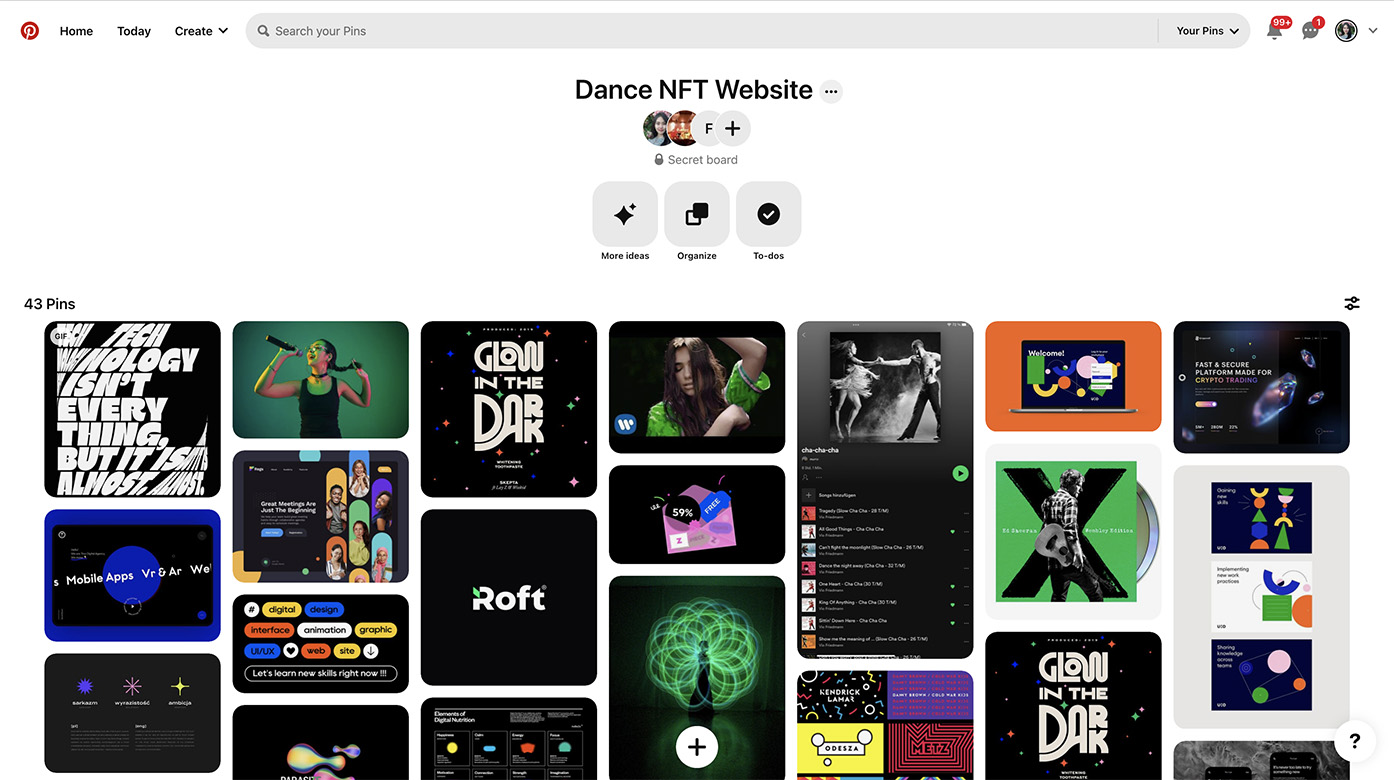Click the filter sliders icon

[x=1352, y=303]
